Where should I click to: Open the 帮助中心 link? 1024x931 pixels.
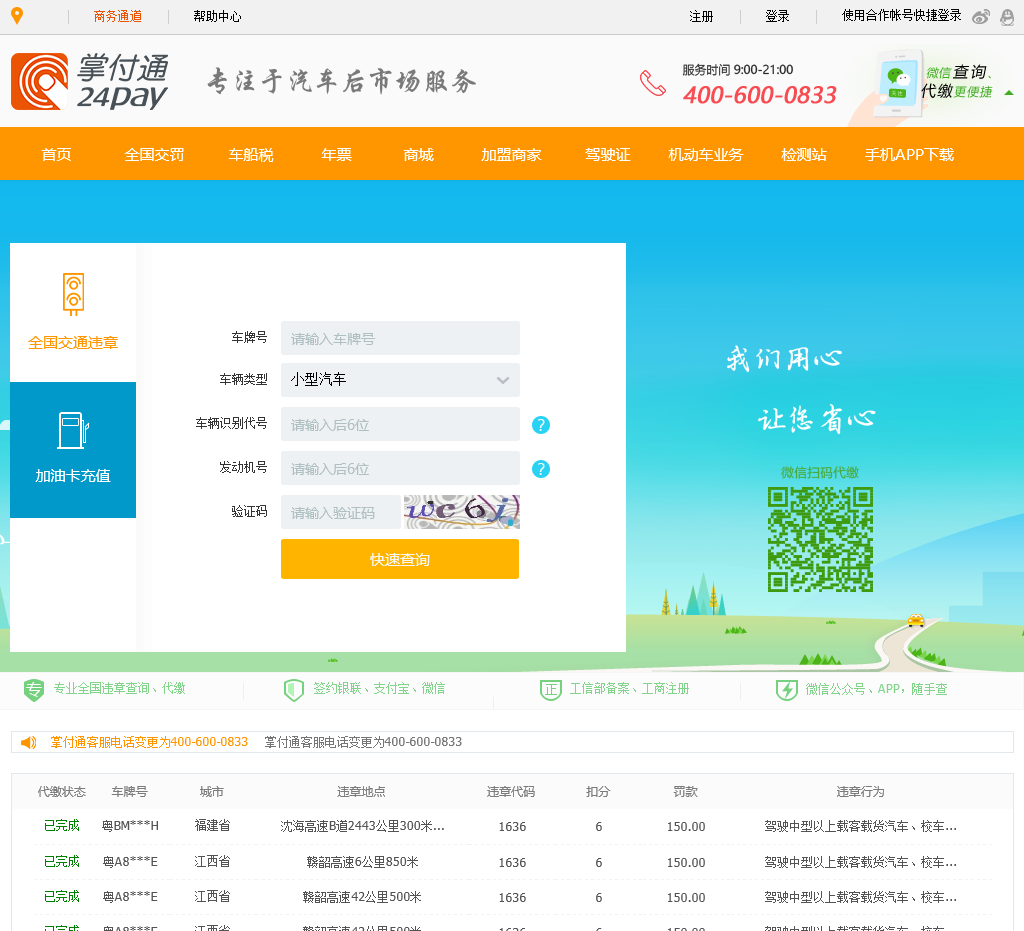tap(217, 16)
